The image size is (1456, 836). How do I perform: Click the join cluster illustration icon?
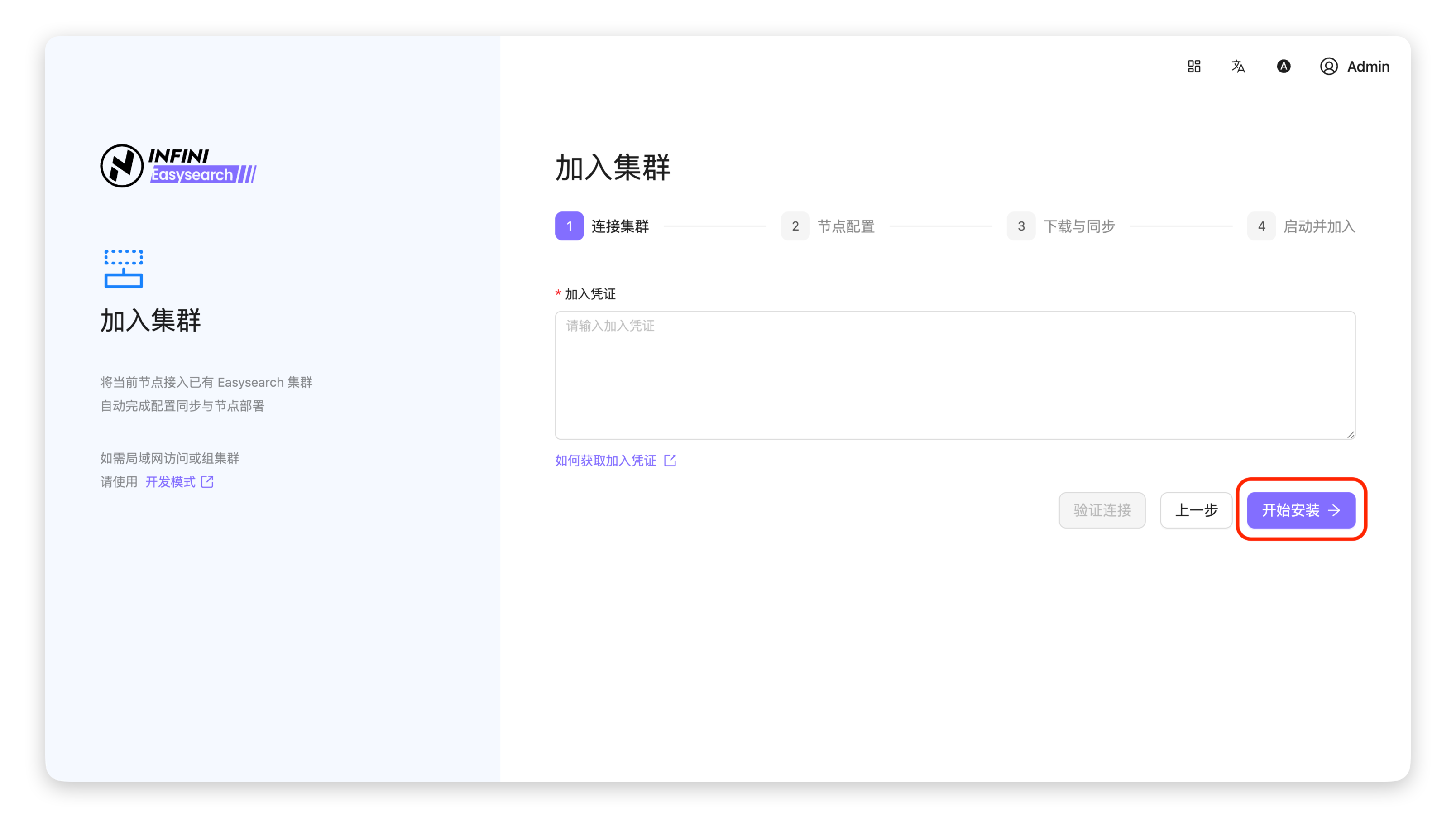(124, 269)
